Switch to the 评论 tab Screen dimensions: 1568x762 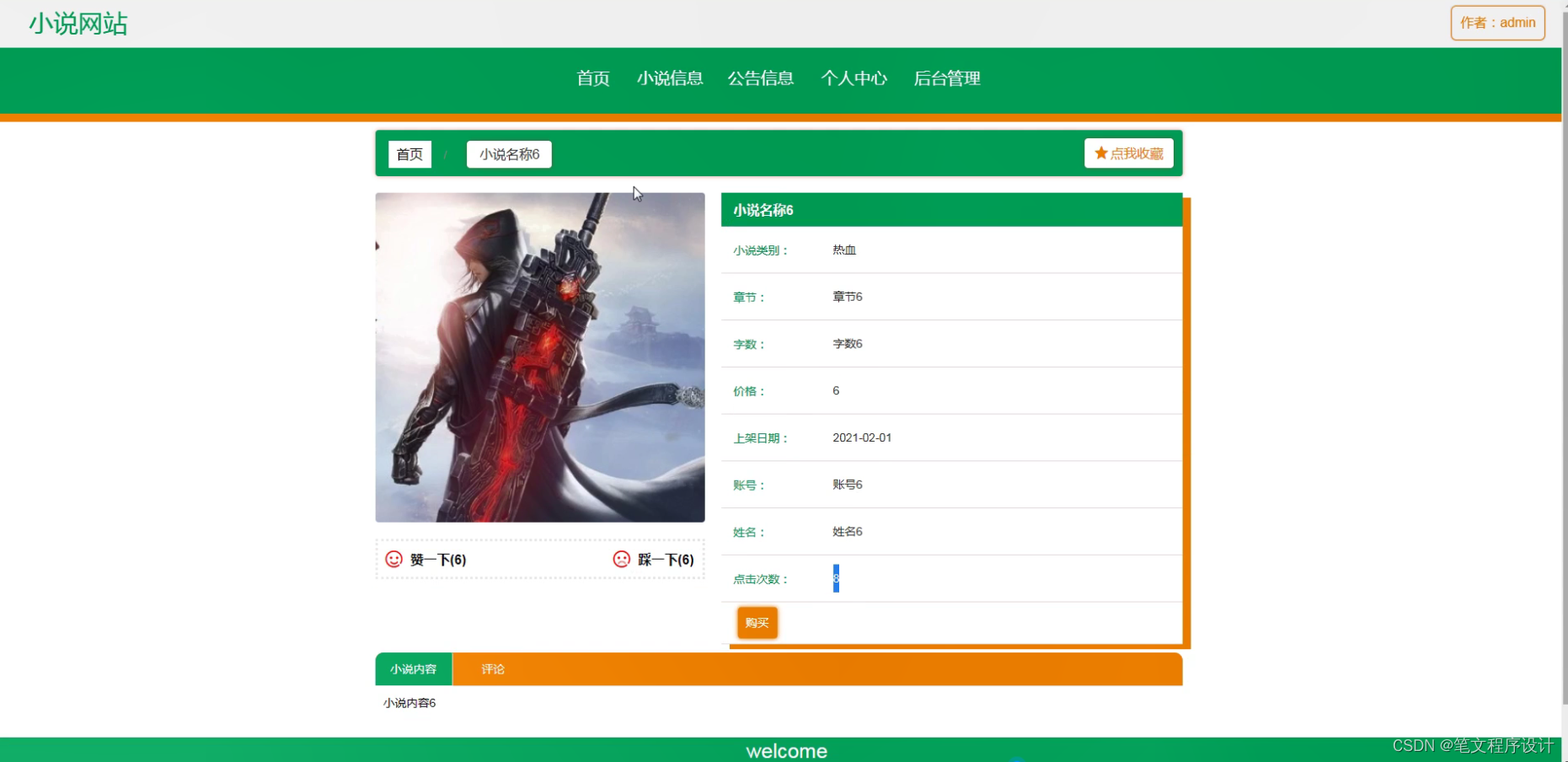click(493, 669)
